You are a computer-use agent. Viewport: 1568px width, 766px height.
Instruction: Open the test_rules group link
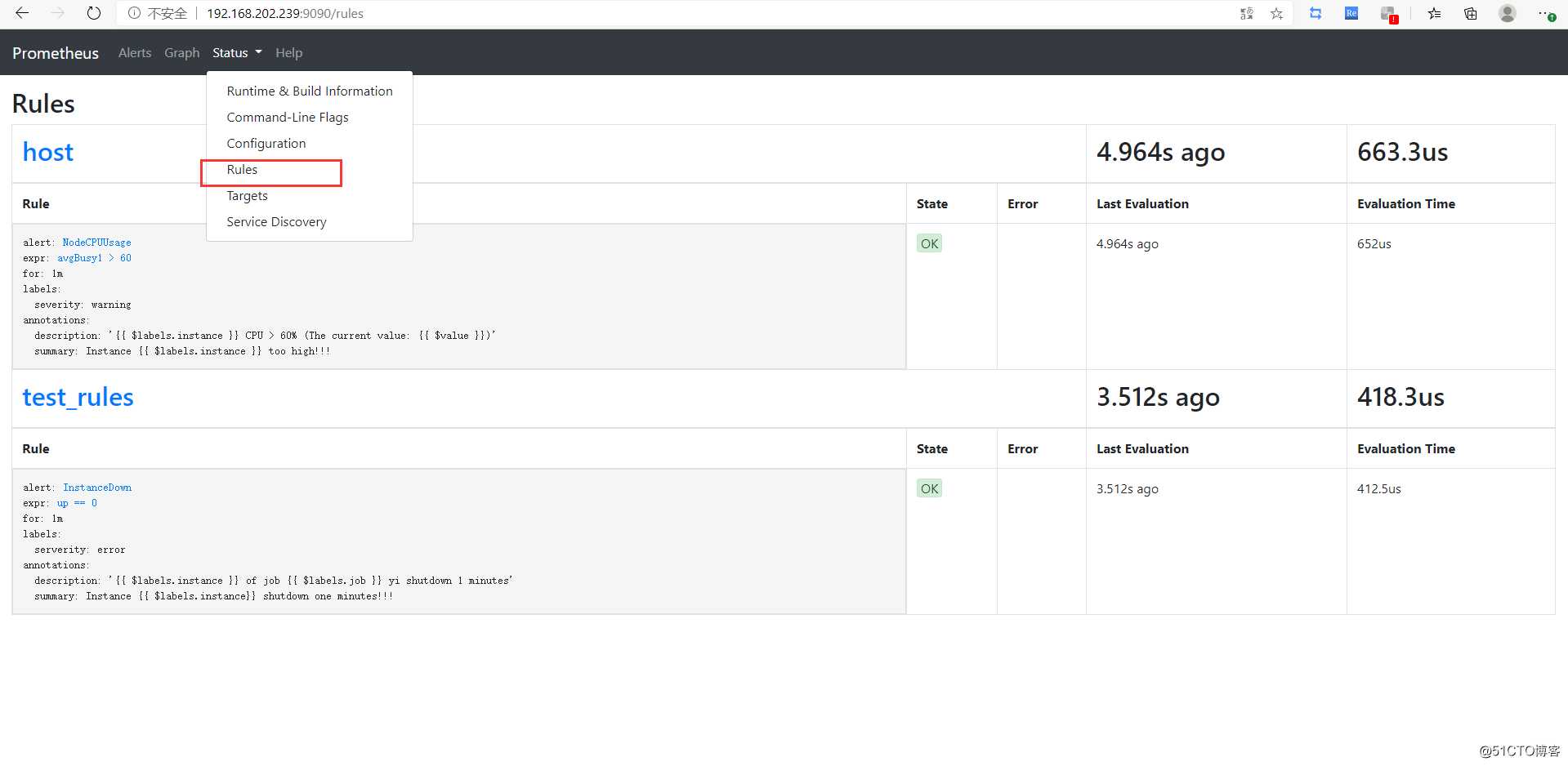click(x=78, y=397)
